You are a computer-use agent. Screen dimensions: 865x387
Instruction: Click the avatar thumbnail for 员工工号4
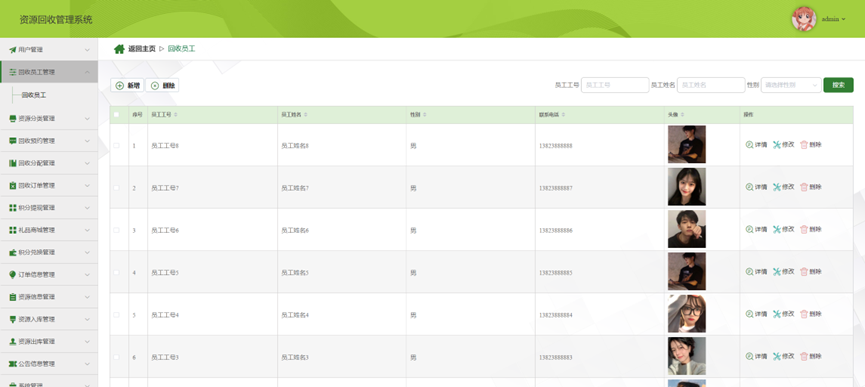tap(686, 314)
